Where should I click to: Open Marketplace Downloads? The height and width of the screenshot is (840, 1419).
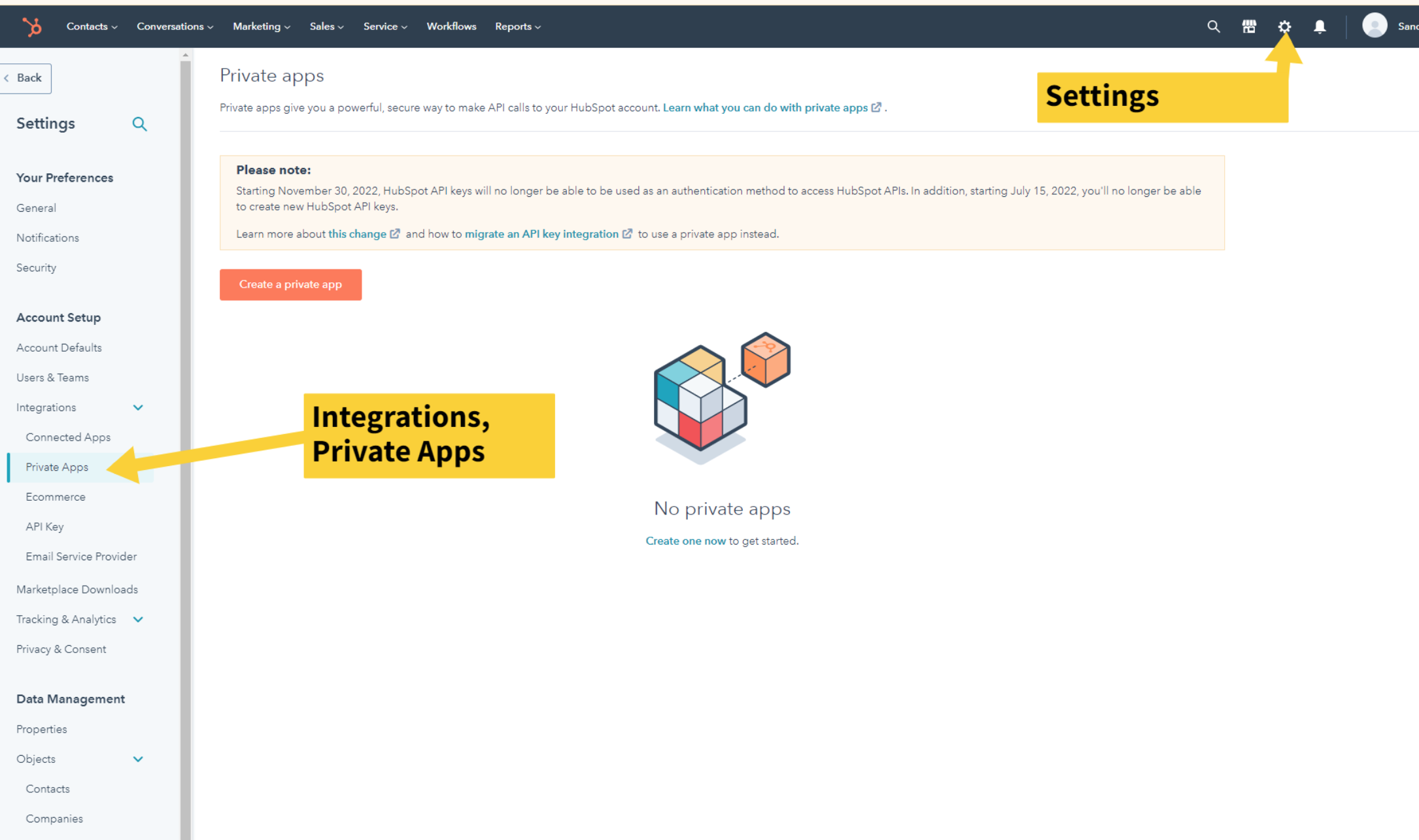[x=77, y=590]
